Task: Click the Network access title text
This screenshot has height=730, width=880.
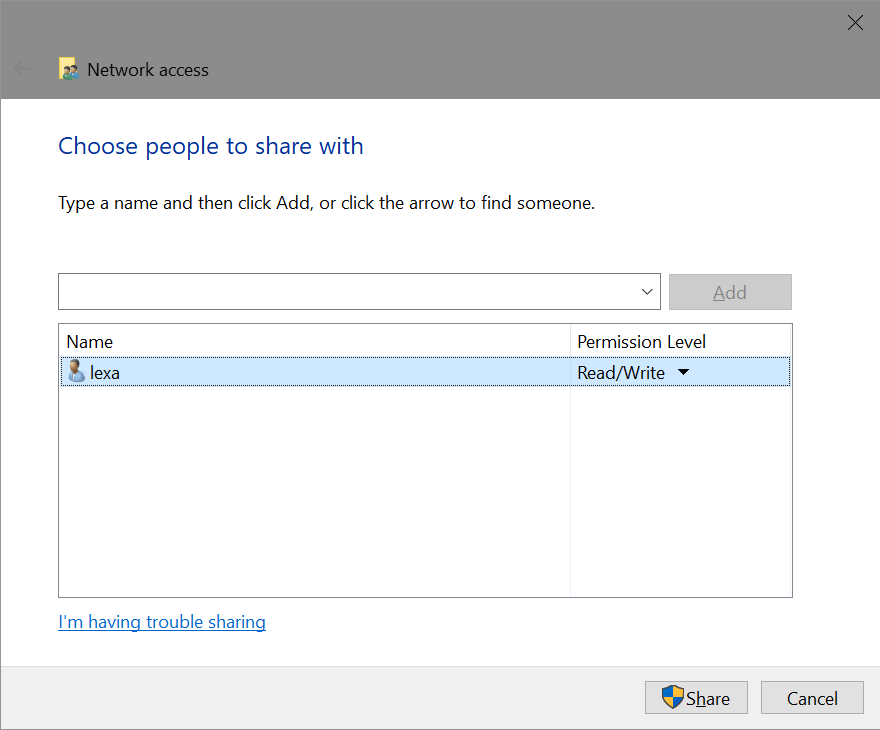Action: [148, 70]
